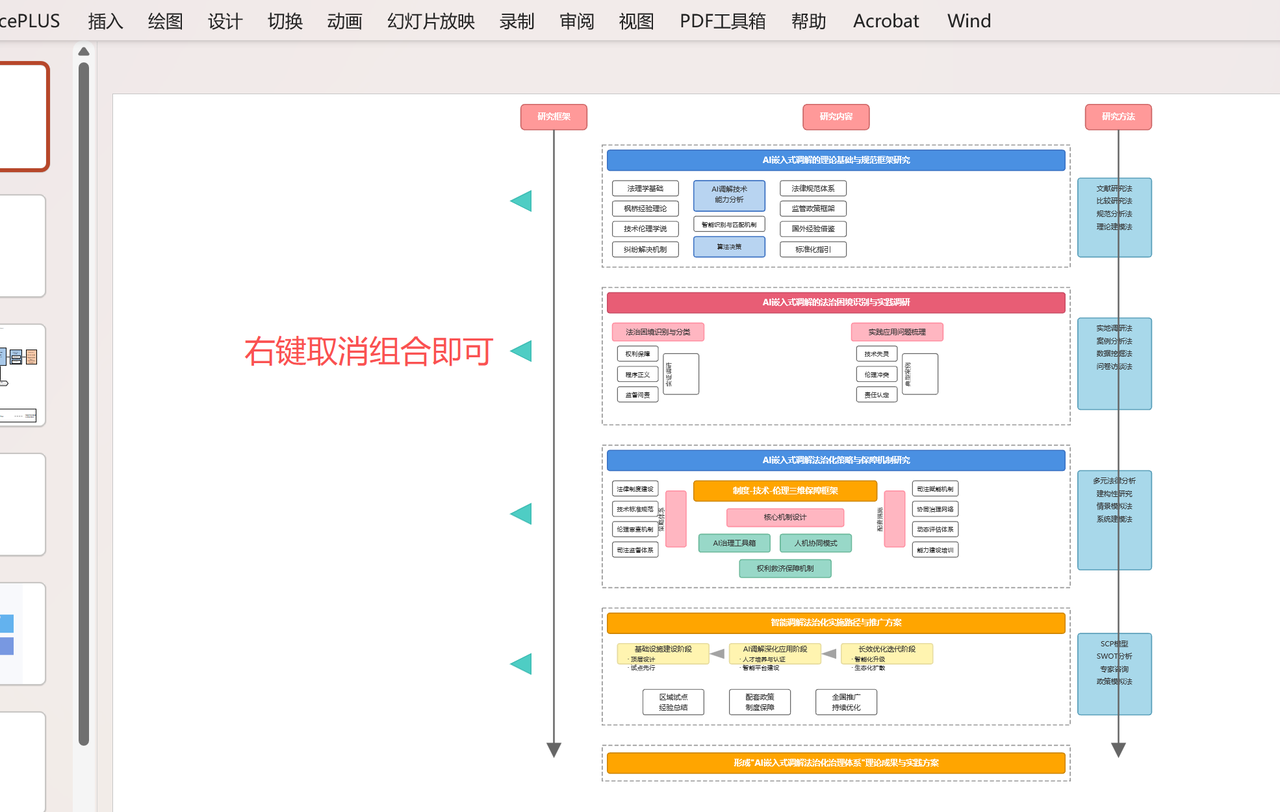Viewport: 1280px width, 812px height.
Task: Switch to the 幻灯片放映 ribbon tab
Action: pos(429,21)
